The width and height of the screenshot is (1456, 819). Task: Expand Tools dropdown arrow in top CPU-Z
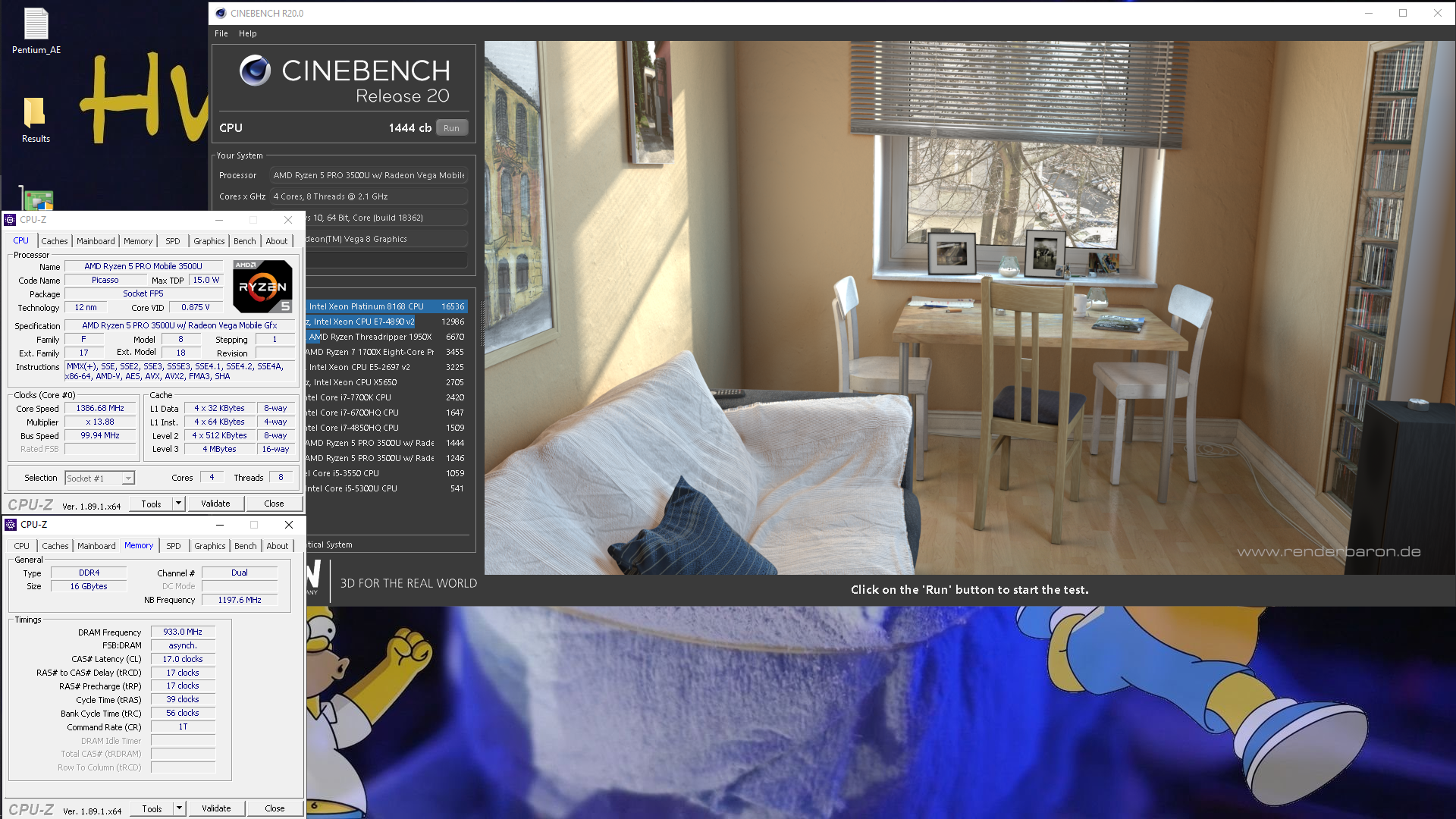coord(179,504)
